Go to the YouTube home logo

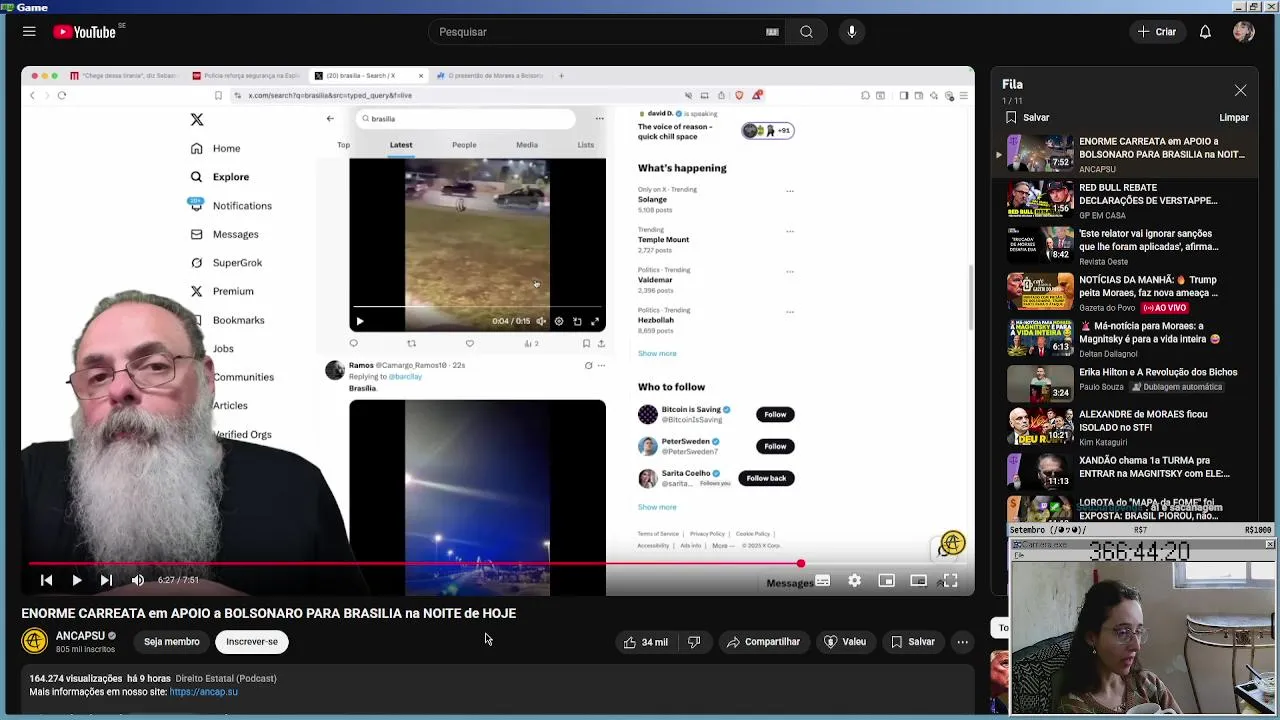(x=85, y=32)
